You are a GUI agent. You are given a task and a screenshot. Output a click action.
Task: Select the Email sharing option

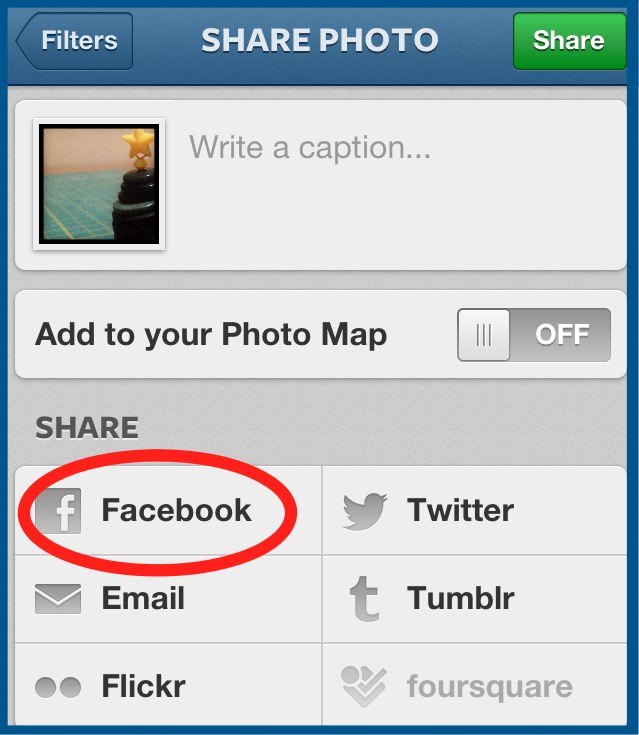[168, 599]
